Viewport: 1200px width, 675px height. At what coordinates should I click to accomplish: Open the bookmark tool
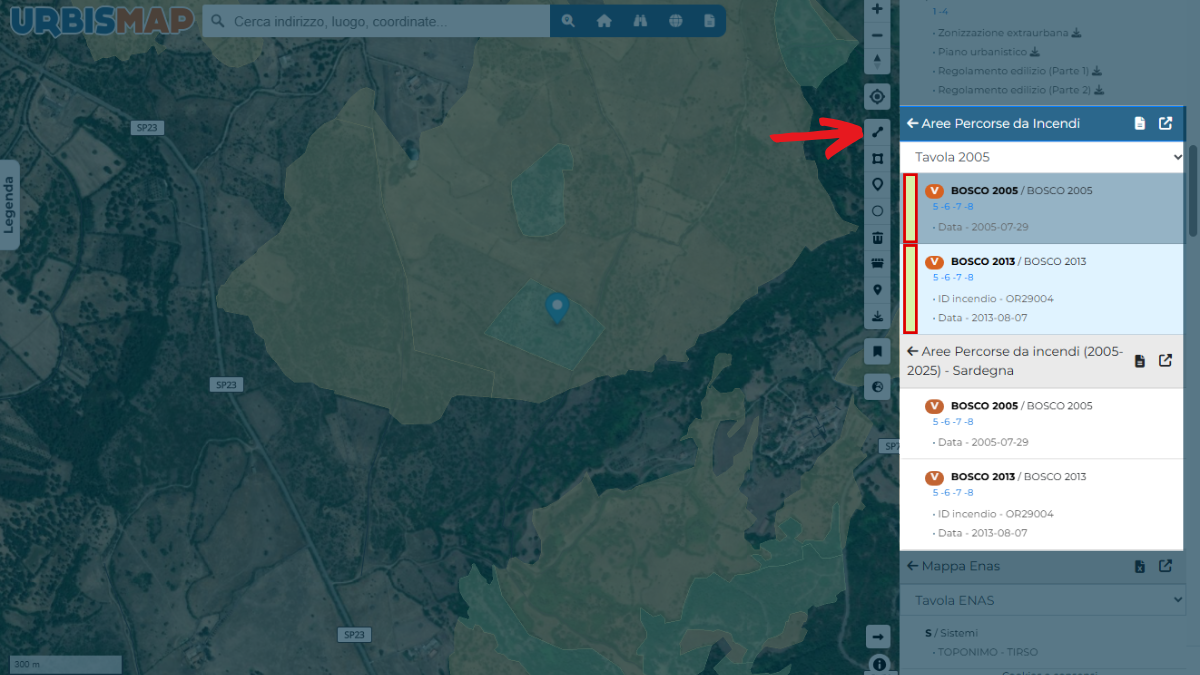pyautogui.click(x=877, y=351)
